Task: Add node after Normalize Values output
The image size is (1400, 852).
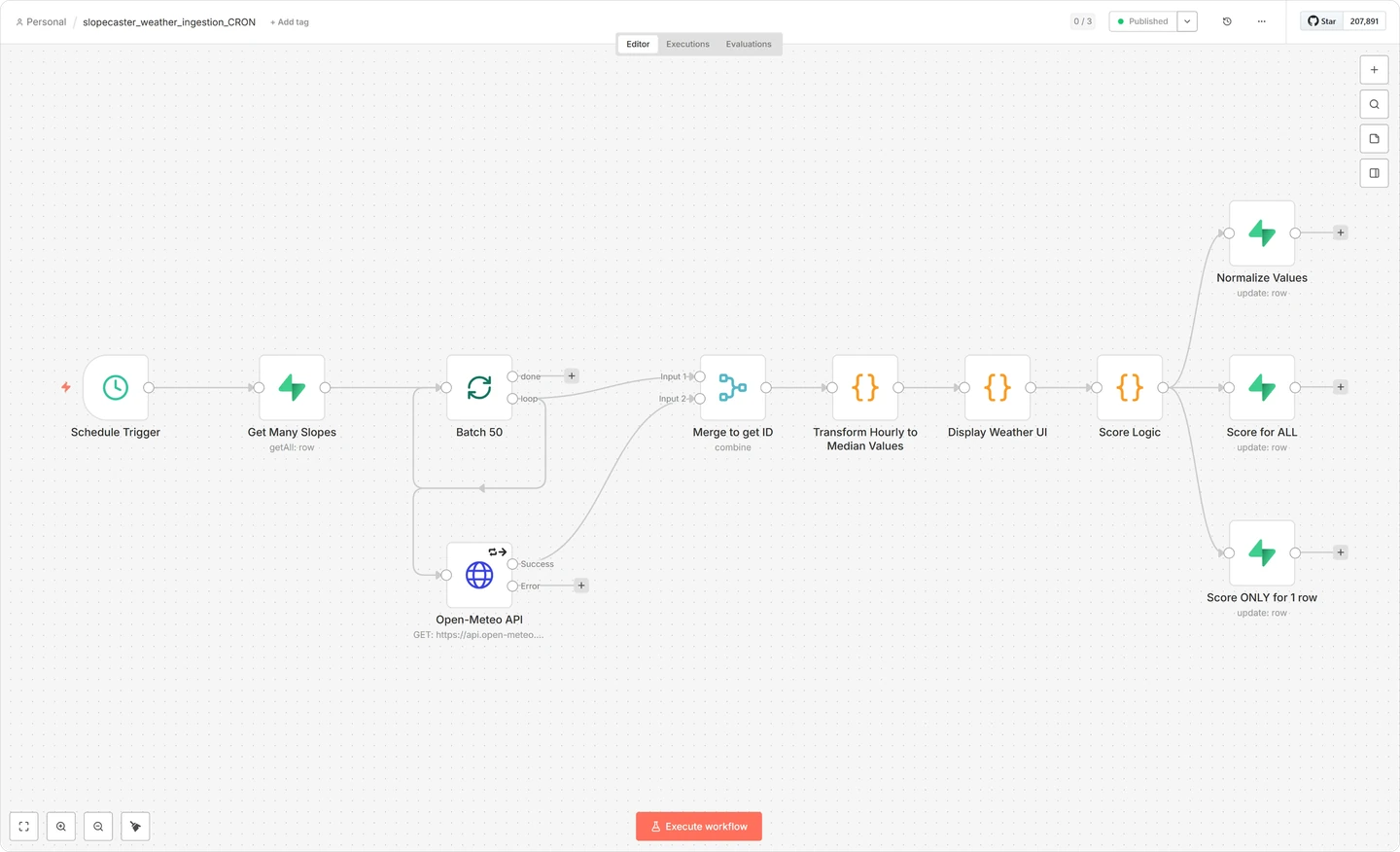Action: [1341, 232]
